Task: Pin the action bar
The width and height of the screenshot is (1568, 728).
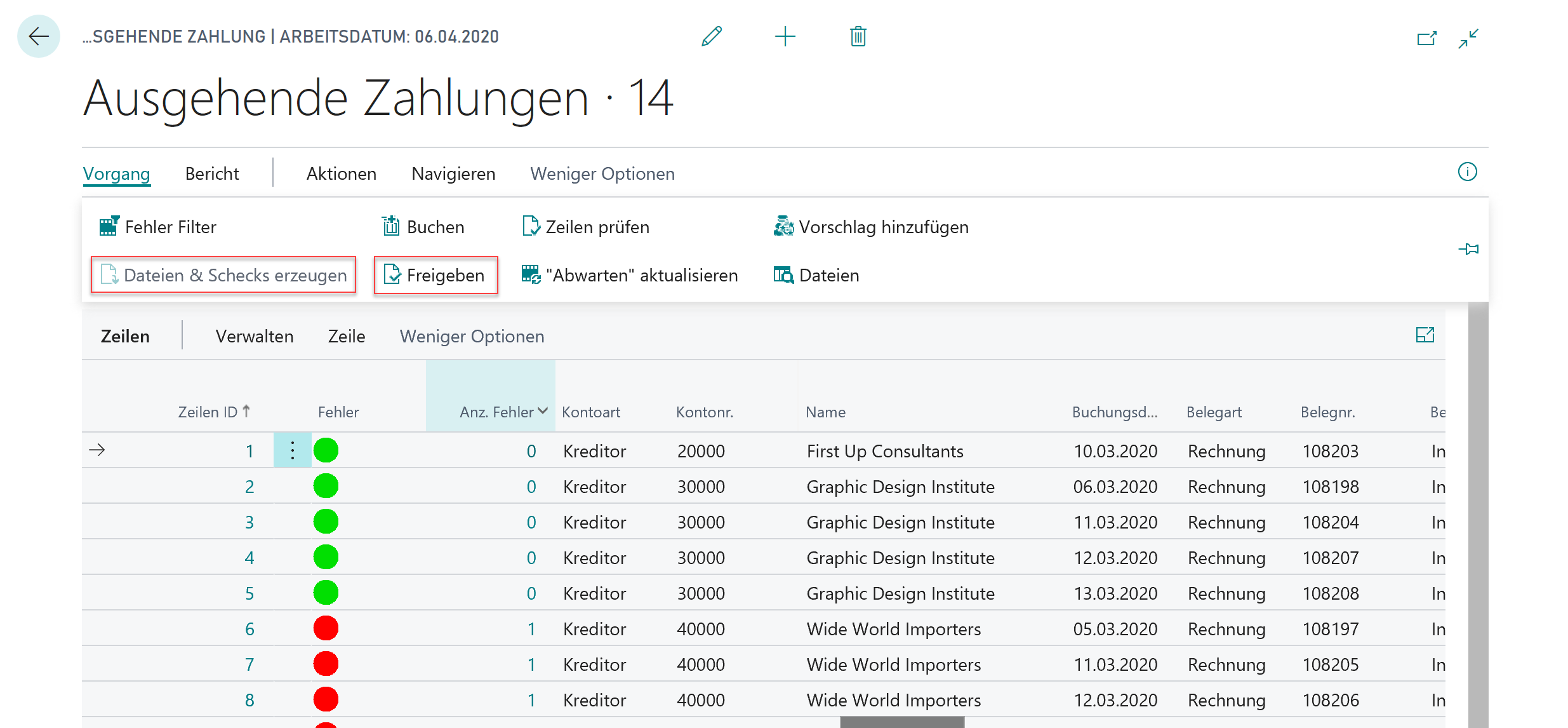Action: point(1468,249)
